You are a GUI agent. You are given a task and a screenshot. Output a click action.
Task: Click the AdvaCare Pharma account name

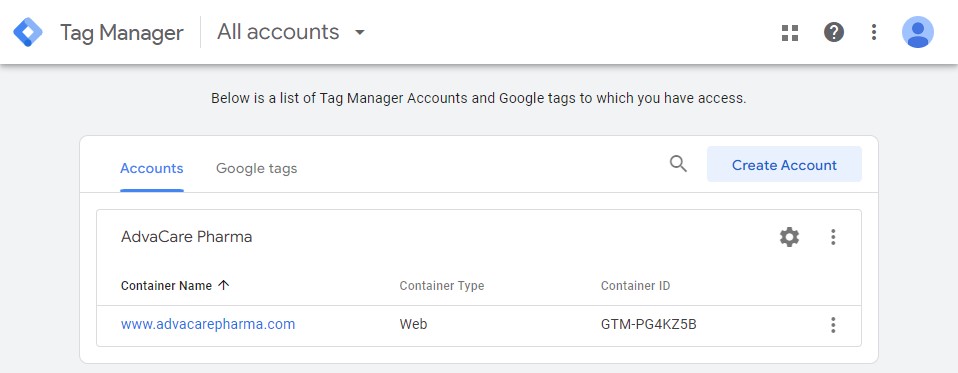point(186,237)
